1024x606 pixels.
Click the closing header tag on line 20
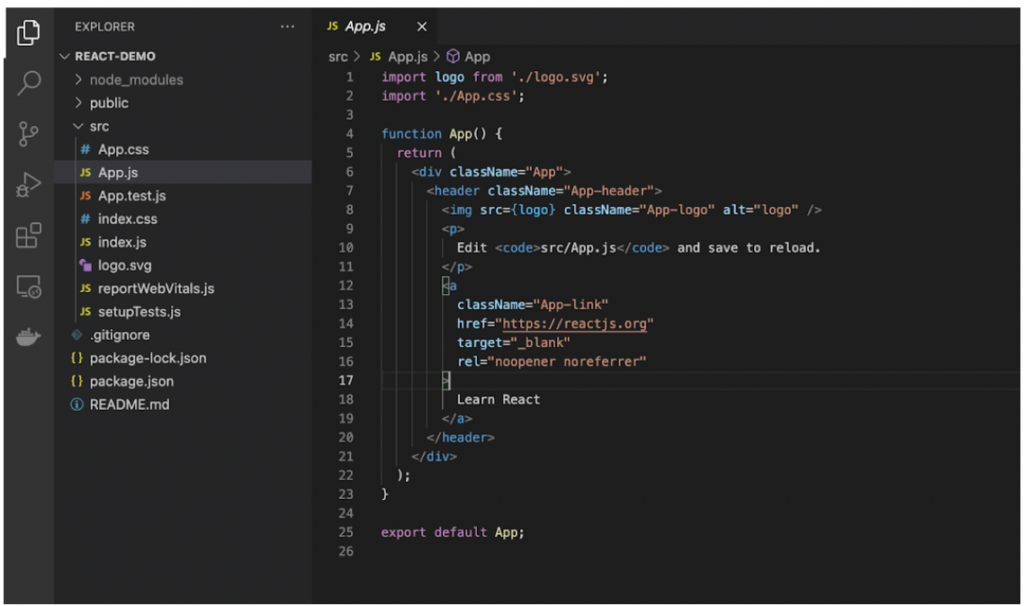pos(460,438)
